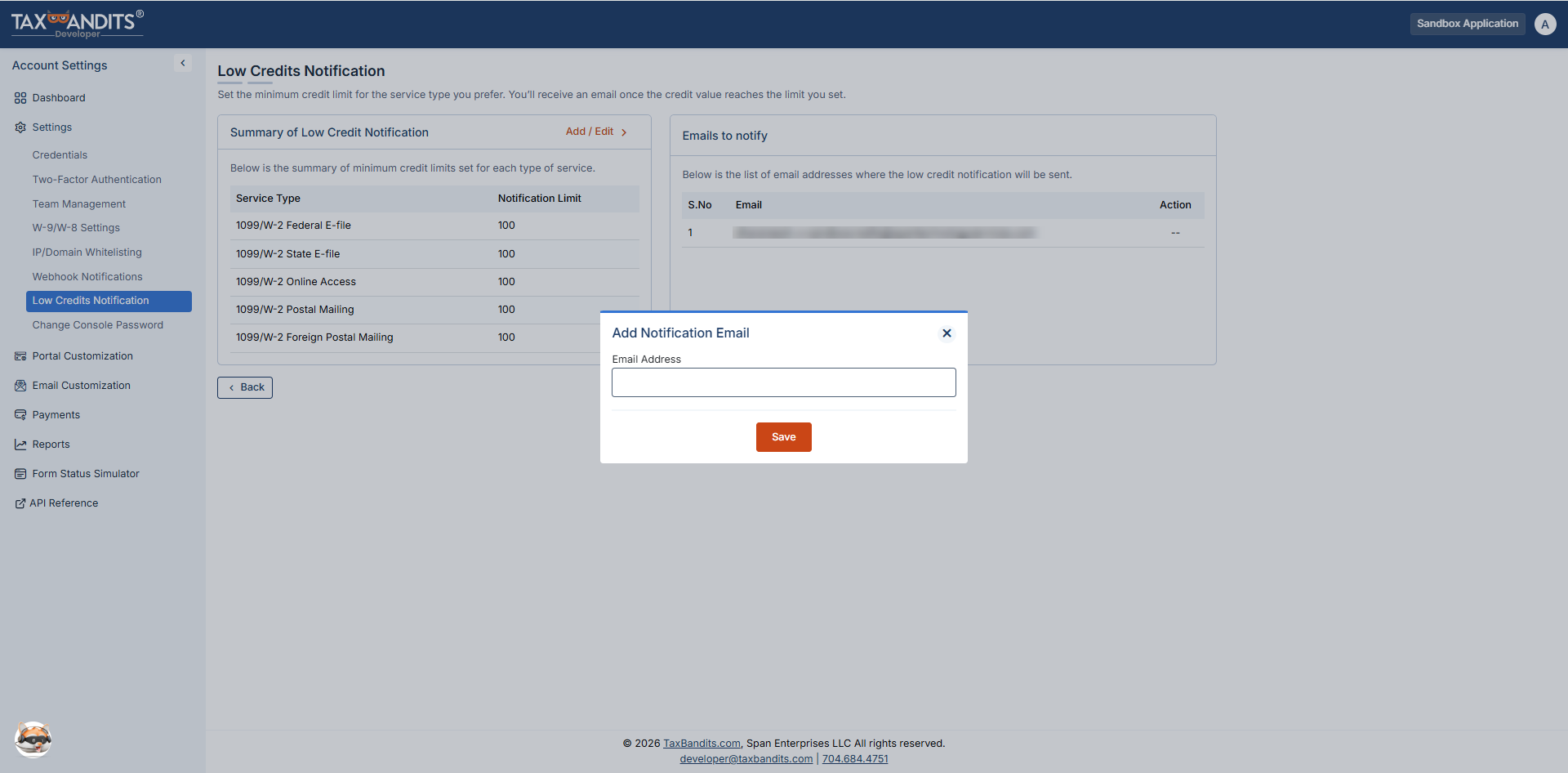Open Team Management page
The height and width of the screenshot is (773, 1568).
click(x=78, y=204)
